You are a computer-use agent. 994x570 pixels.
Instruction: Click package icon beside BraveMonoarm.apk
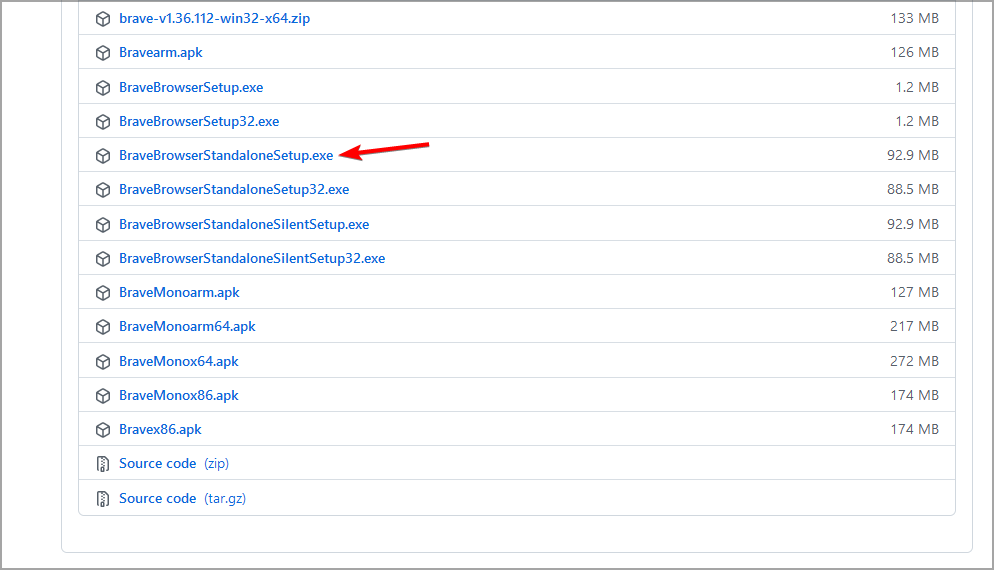pyautogui.click(x=103, y=293)
